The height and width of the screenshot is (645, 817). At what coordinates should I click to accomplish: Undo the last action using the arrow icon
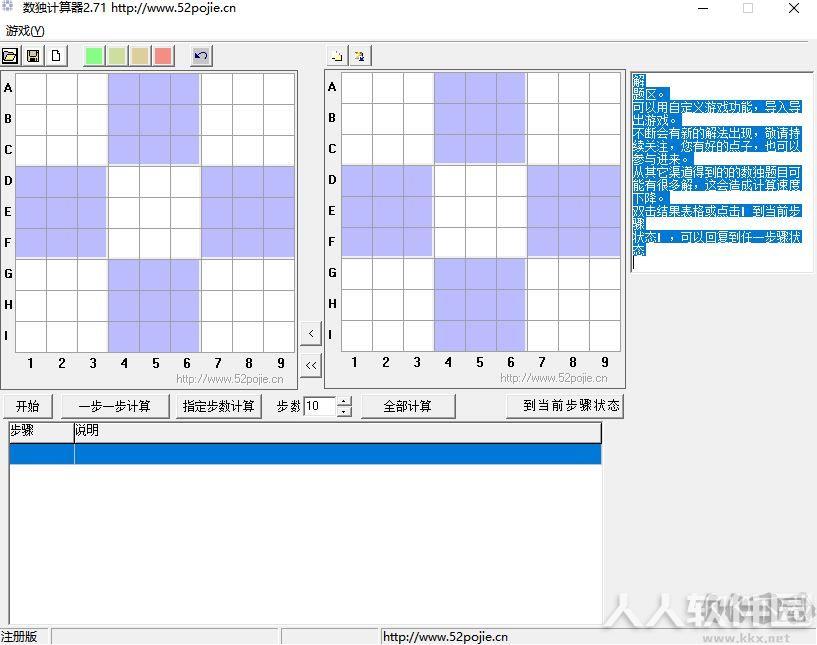click(201, 56)
